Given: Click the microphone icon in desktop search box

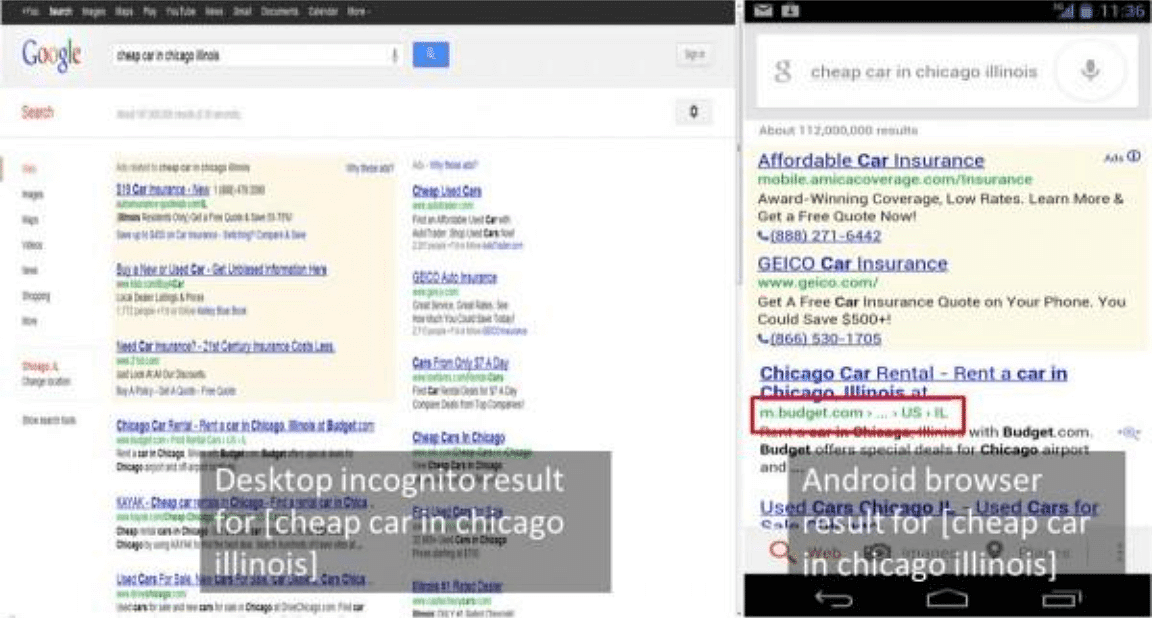Looking at the screenshot, I should [x=394, y=55].
